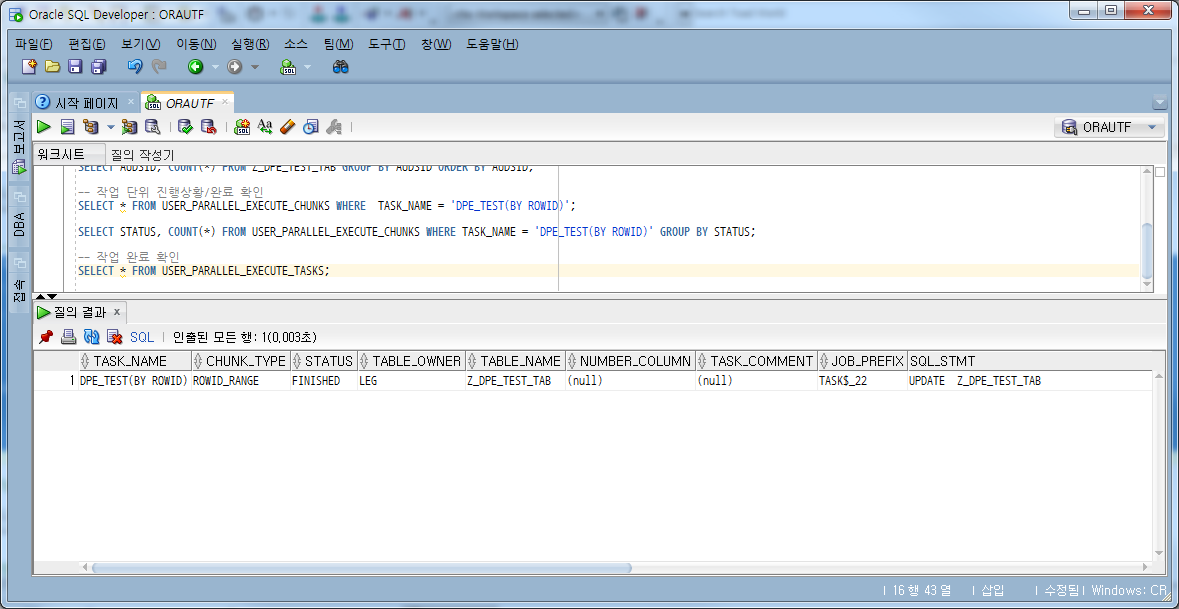Open a SQL worksheet from the main toolbar
The width and height of the screenshot is (1179, 609).
pos(289,67)
